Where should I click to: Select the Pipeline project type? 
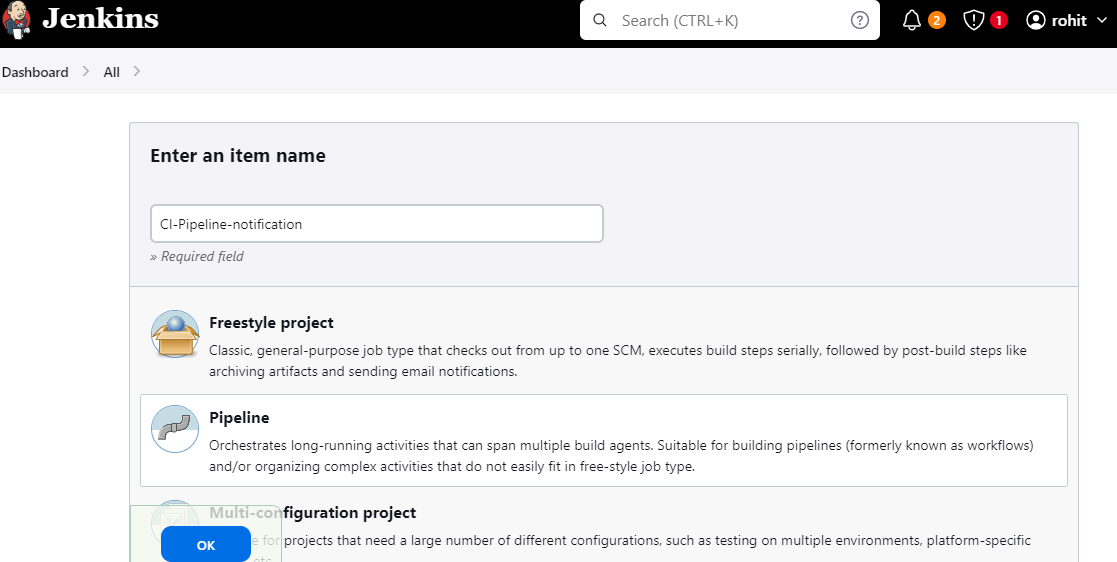(239, 418)
